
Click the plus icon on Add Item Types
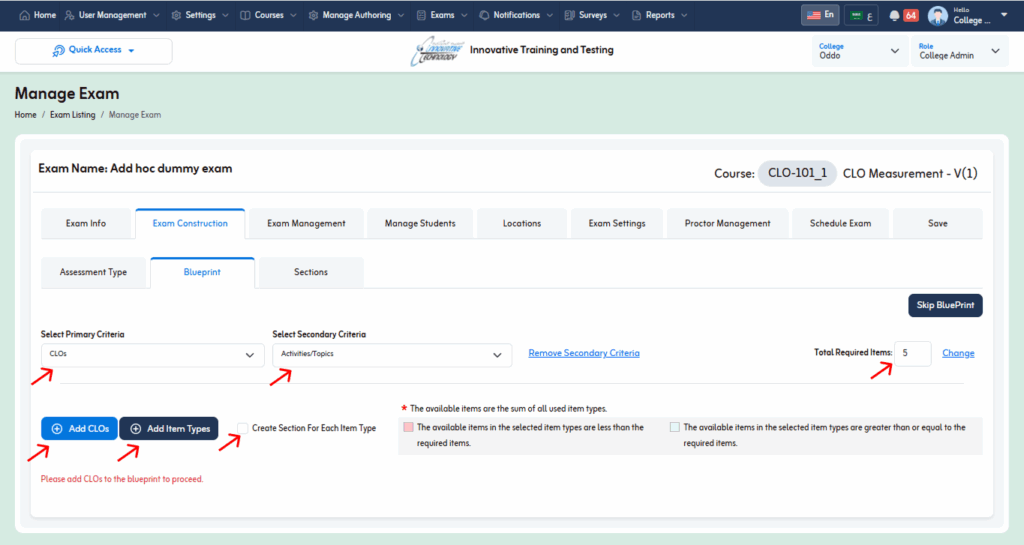coord(135,429)
